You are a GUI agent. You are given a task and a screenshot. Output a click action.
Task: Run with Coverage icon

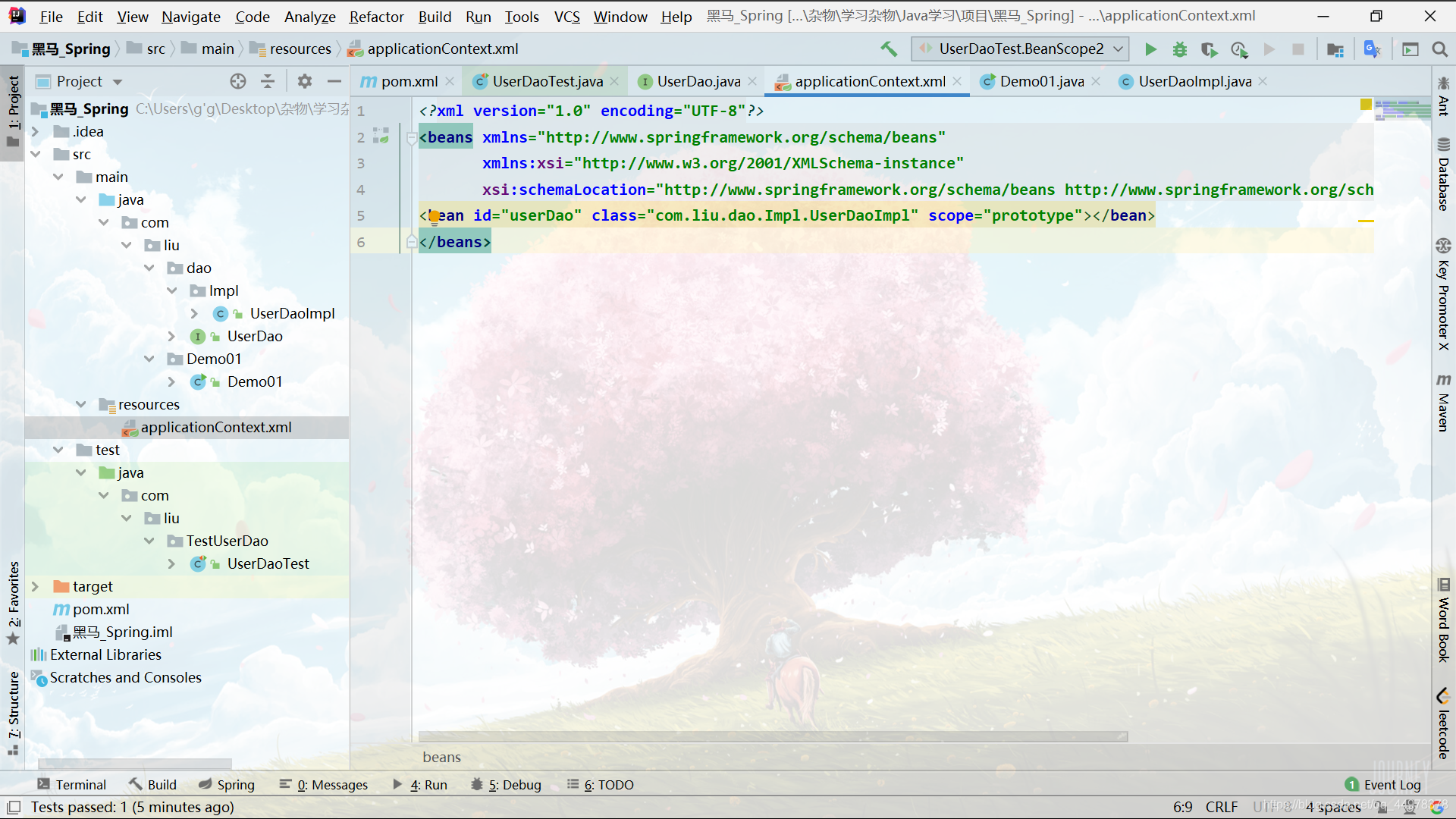point(1210,49)
